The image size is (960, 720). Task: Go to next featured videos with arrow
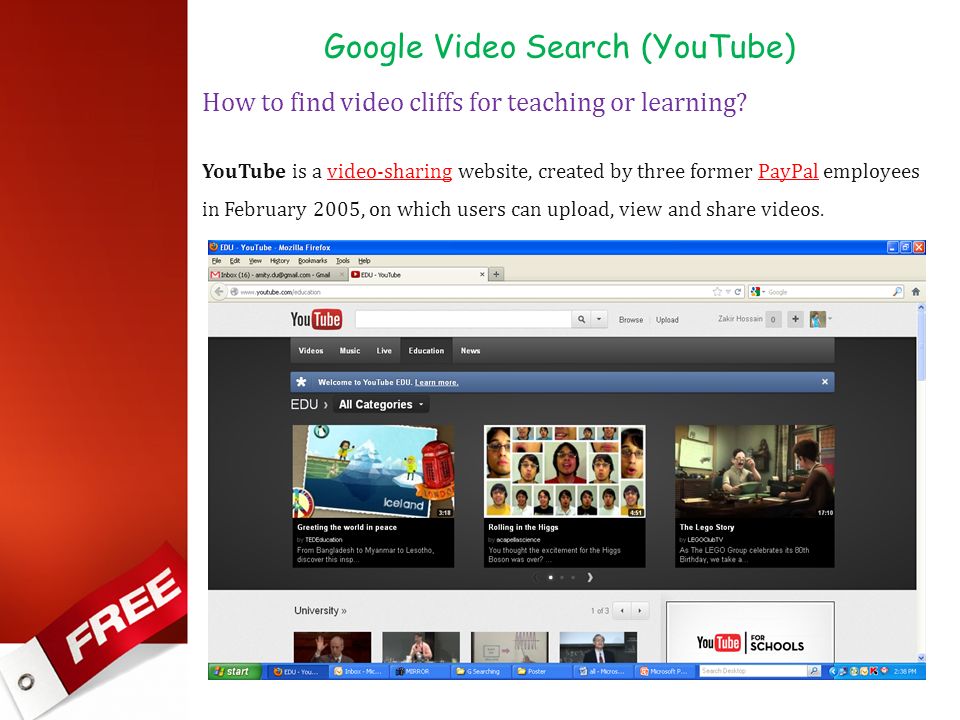coord(590,577)
